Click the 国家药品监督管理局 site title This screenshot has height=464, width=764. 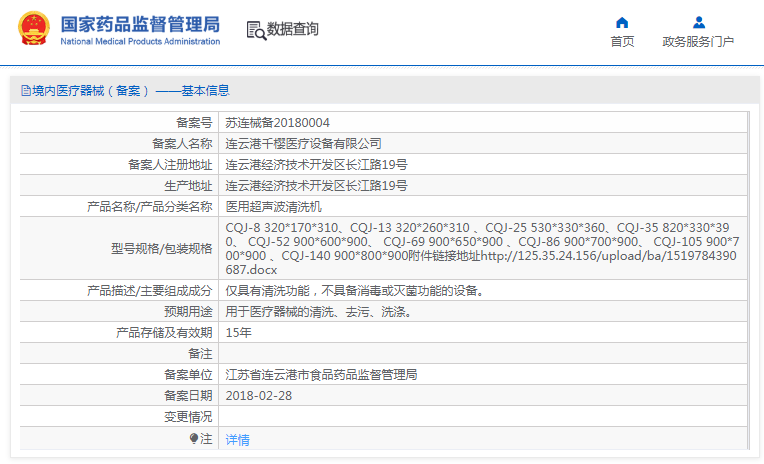coord(140,24)
